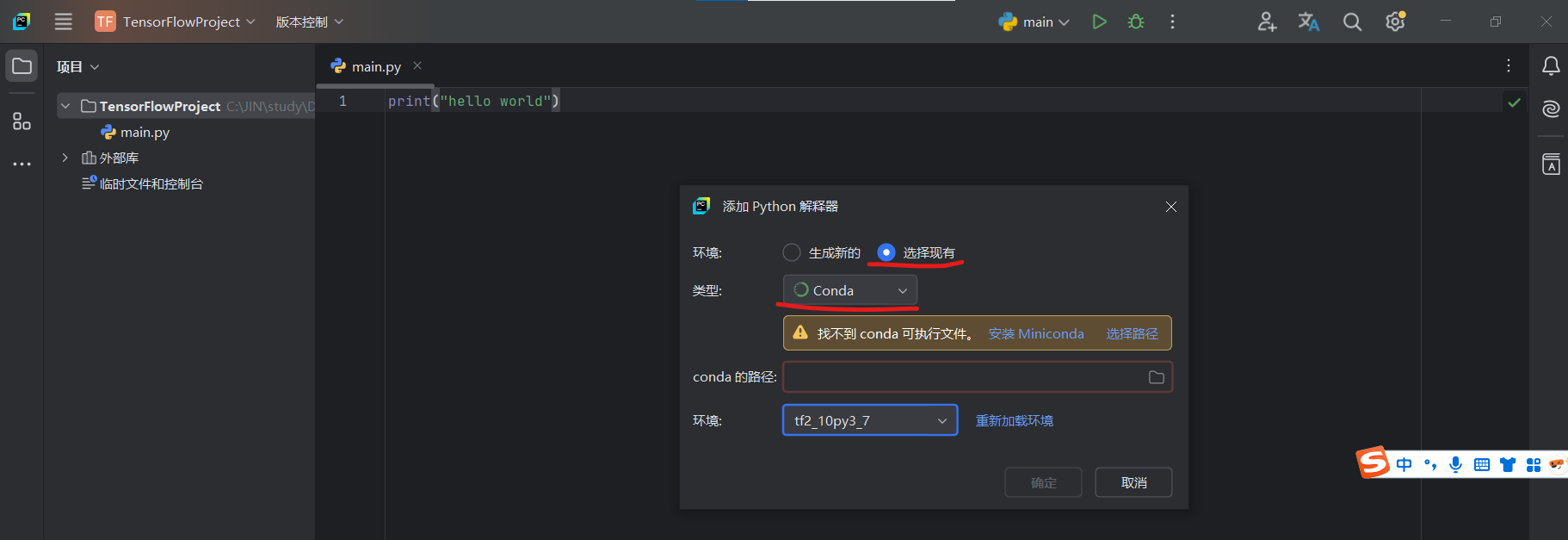Open Search Everywhere magnifier
1568x540 pixels.
tap(1352, 22)
